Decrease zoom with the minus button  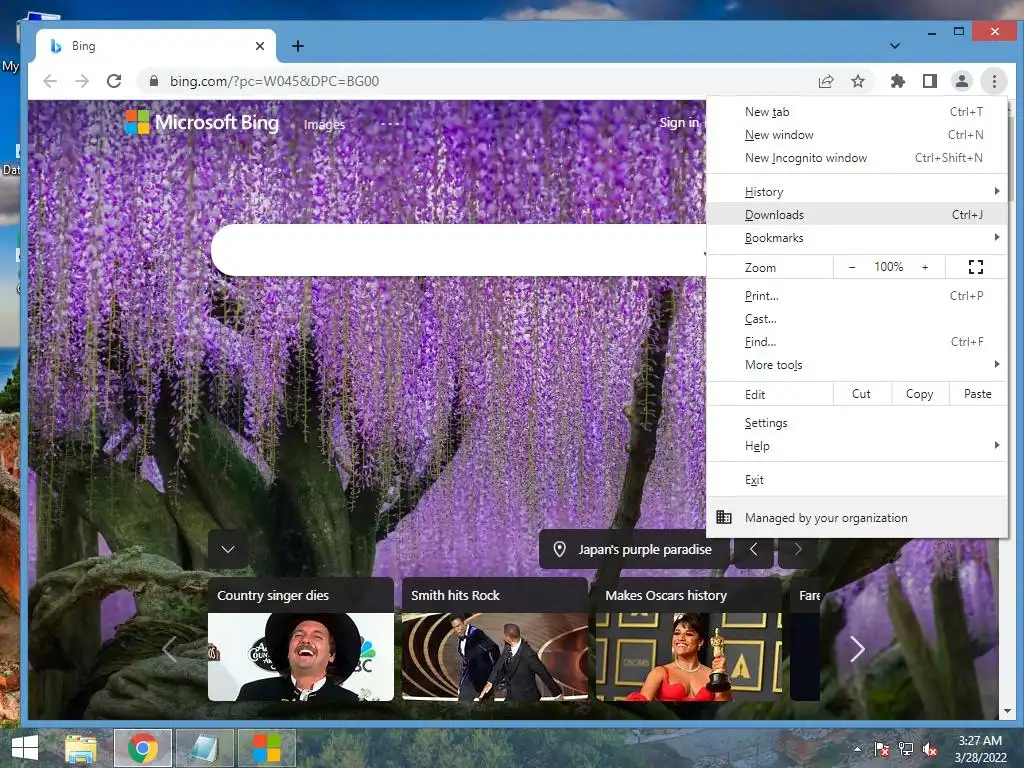pyautogui.click(x=852, y=267)
